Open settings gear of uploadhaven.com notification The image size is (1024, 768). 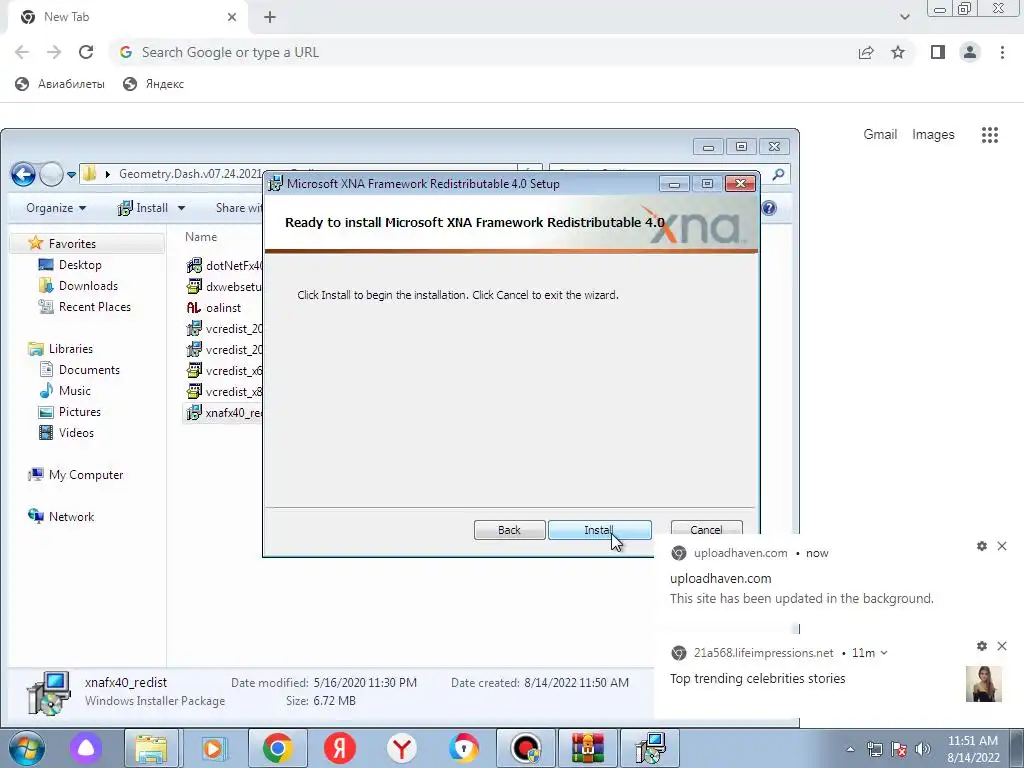tap(982, 546)
